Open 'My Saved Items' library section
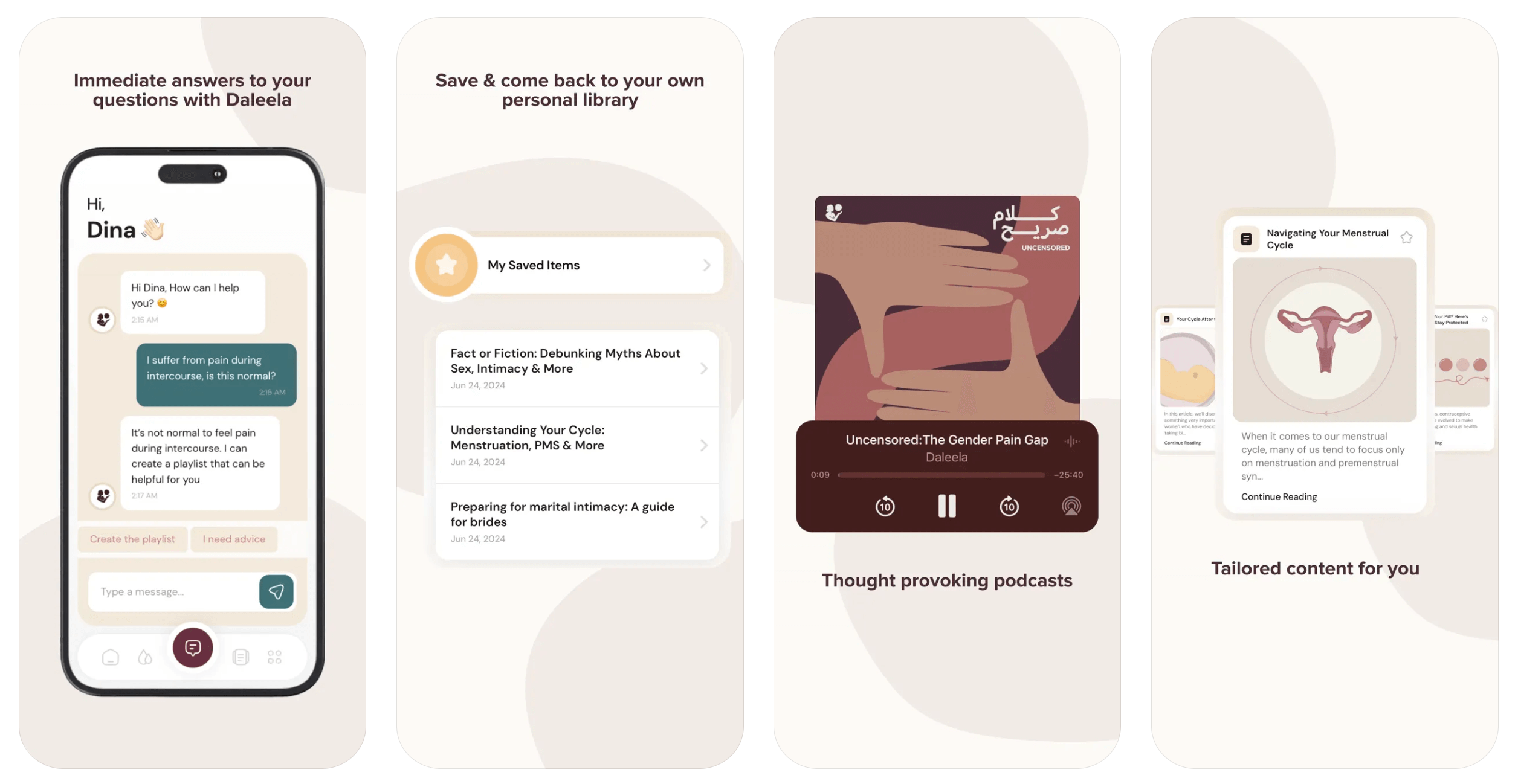1518x784 pixels. [570, 265]
